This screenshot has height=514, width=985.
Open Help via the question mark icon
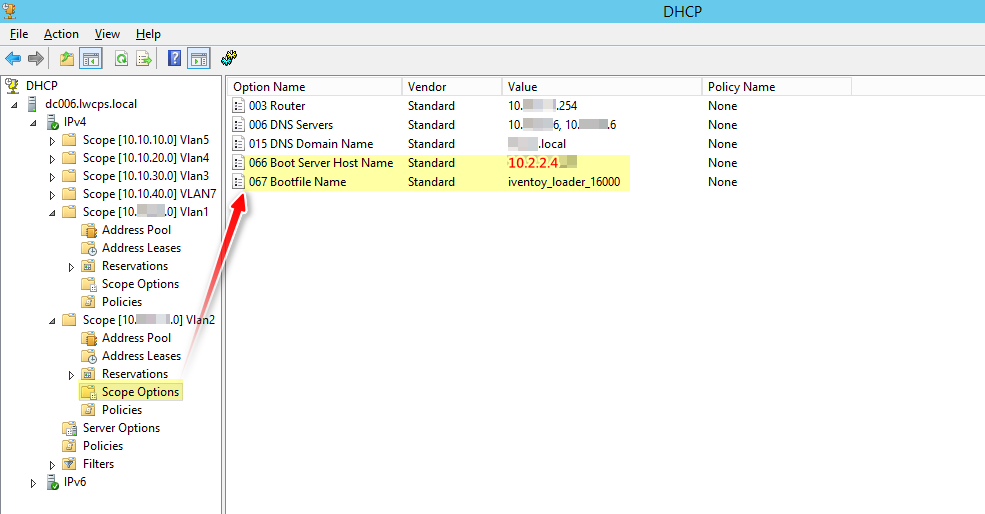tap(174, 59)
